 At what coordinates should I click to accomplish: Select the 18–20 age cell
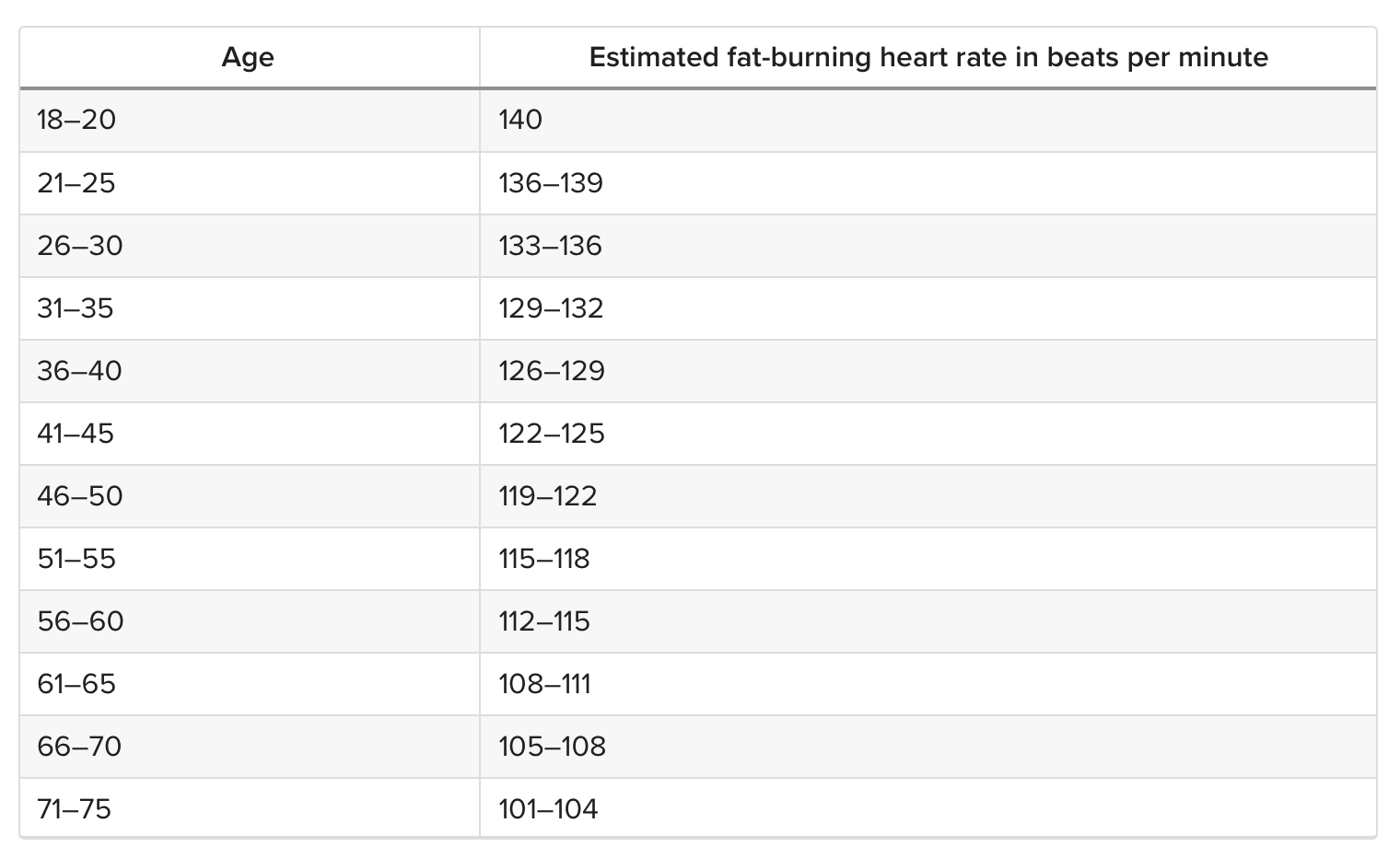click(x=76, y=120)
